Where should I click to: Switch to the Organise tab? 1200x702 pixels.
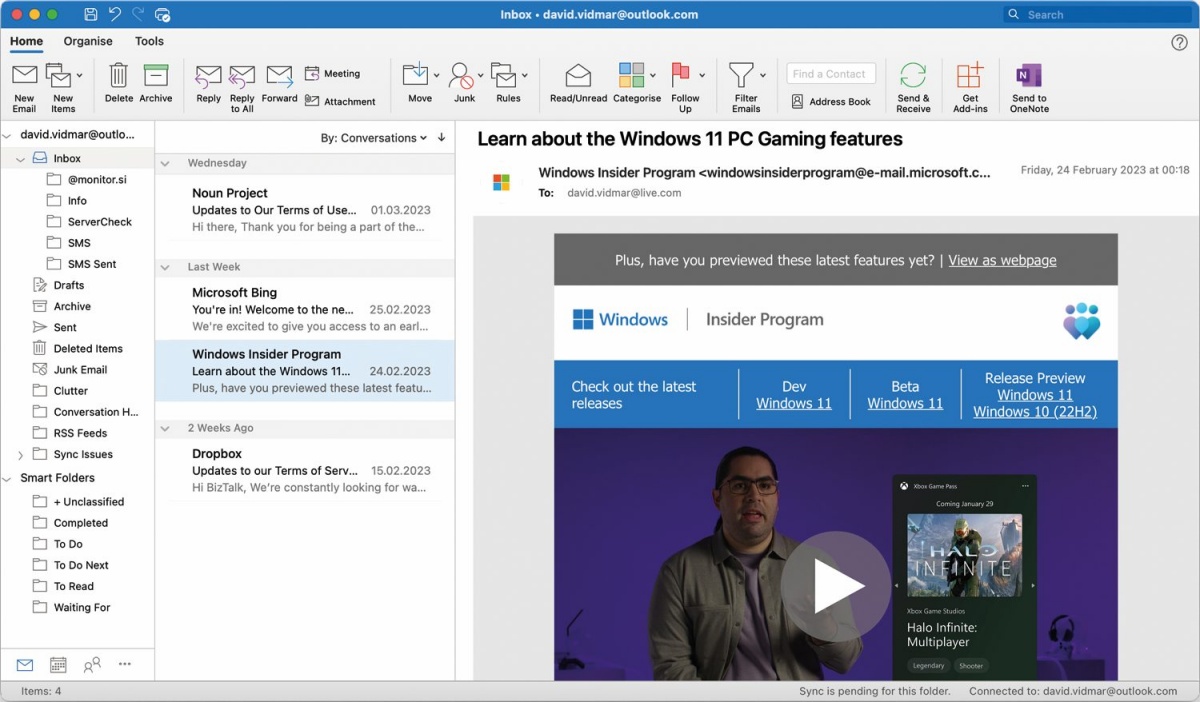tap(88, 41)
